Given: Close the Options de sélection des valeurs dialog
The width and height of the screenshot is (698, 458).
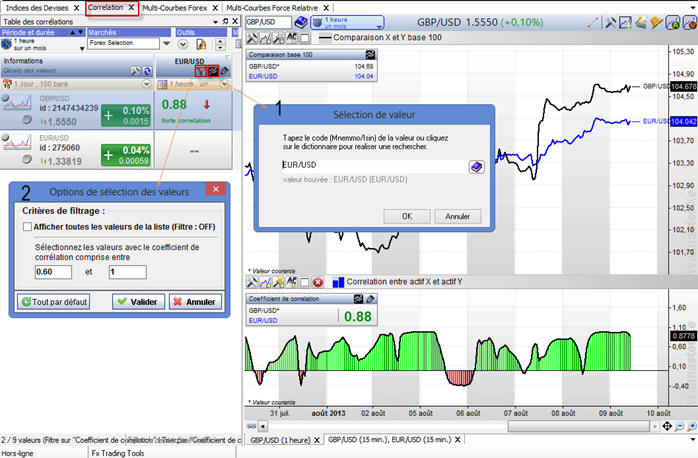Looking at the screenshot, I should click(x=216, y=189).
